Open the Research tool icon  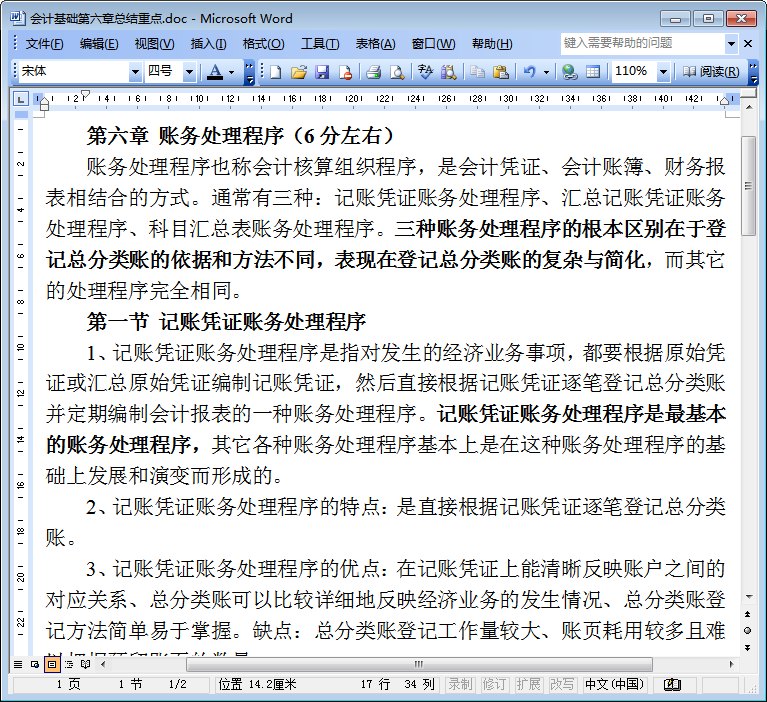click(x=448, y=72)
